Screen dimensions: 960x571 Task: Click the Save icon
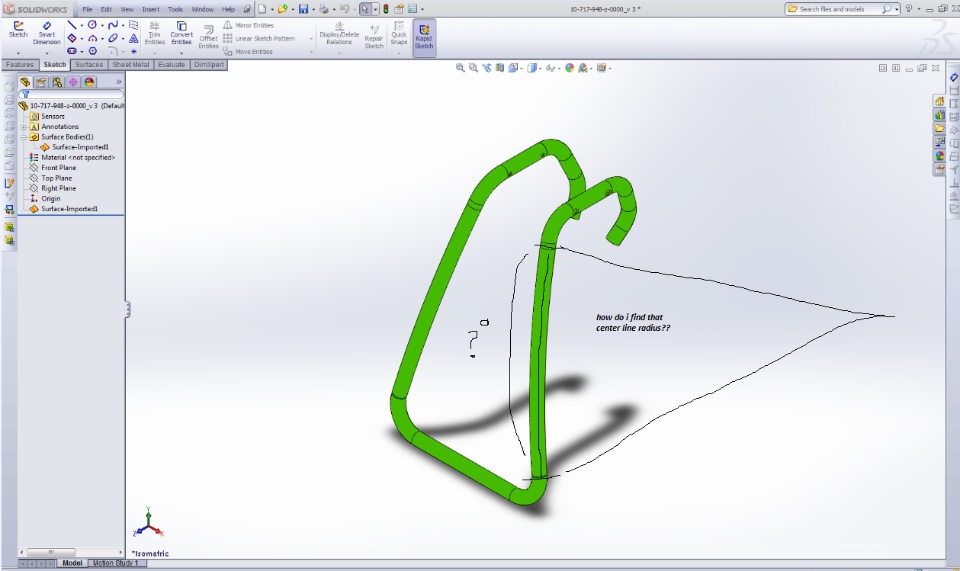pos(303,9)
